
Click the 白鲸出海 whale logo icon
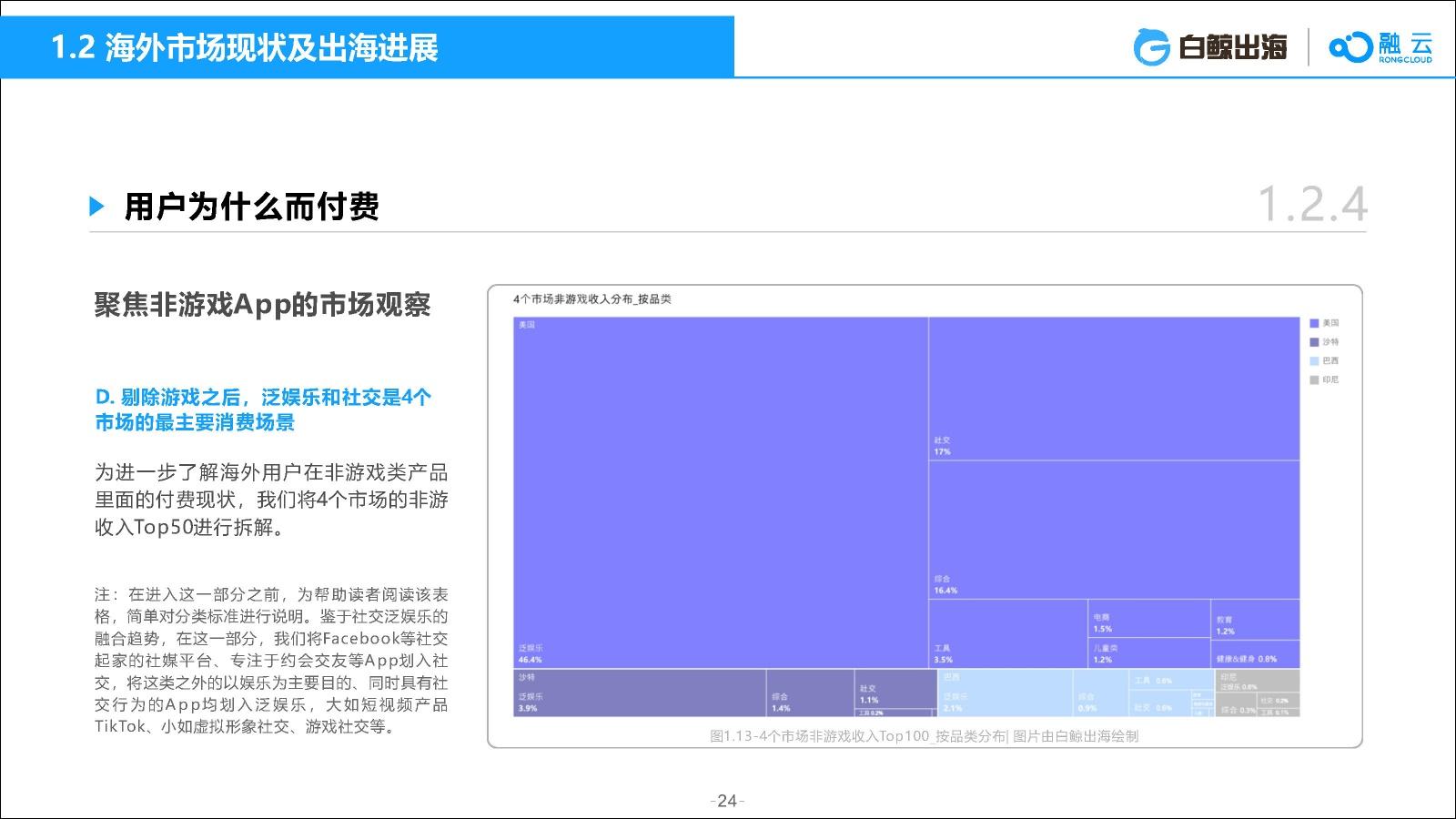(x=1151, y=47)
